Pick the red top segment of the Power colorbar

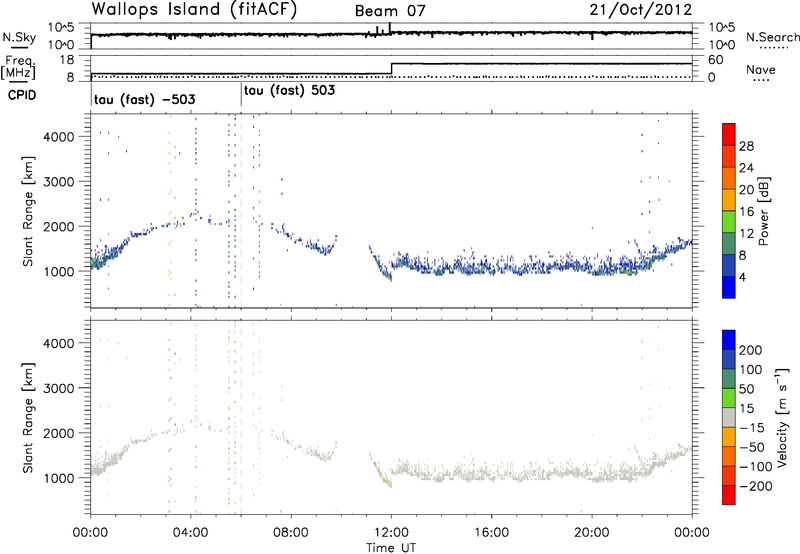click(729, 135)
